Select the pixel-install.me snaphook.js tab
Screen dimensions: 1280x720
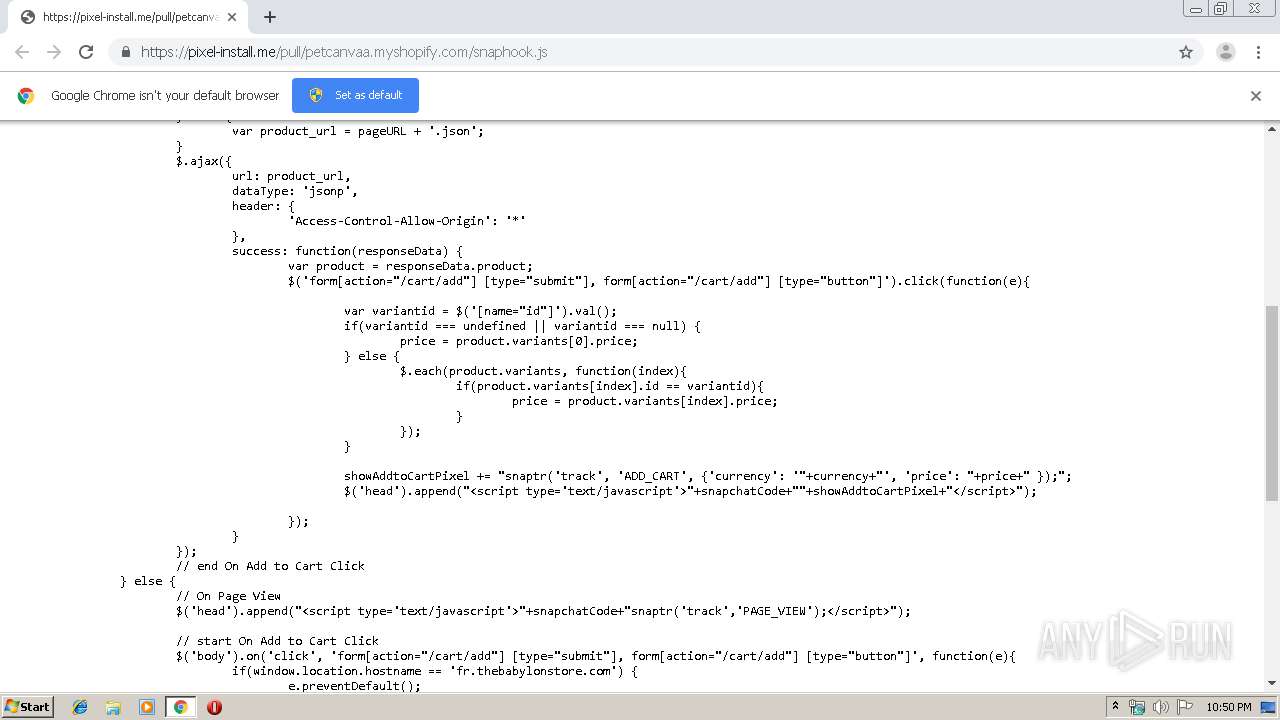point(126,17)
